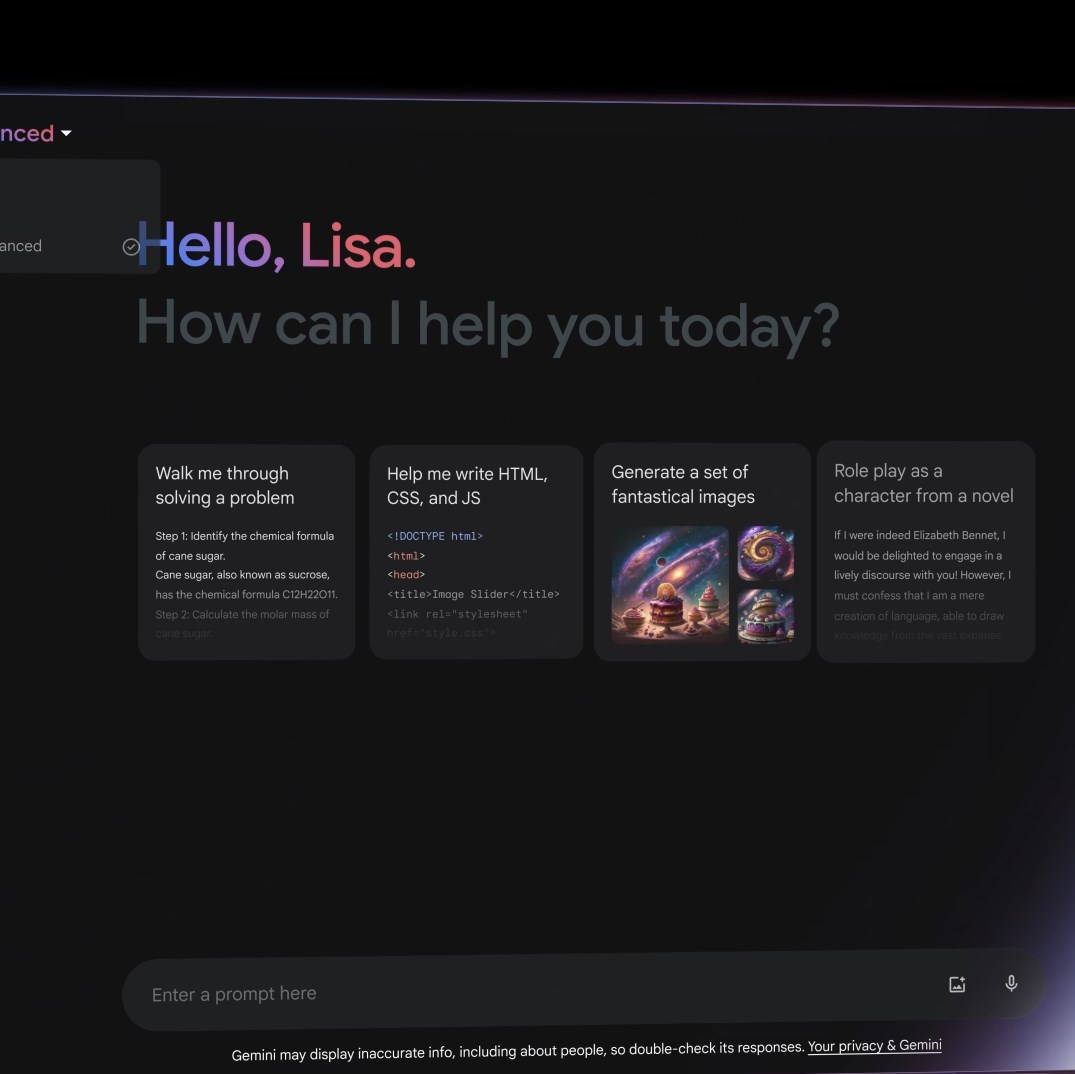
Task: Click 'Step 1: Identify the chemical formula' text
Action: 245,536
